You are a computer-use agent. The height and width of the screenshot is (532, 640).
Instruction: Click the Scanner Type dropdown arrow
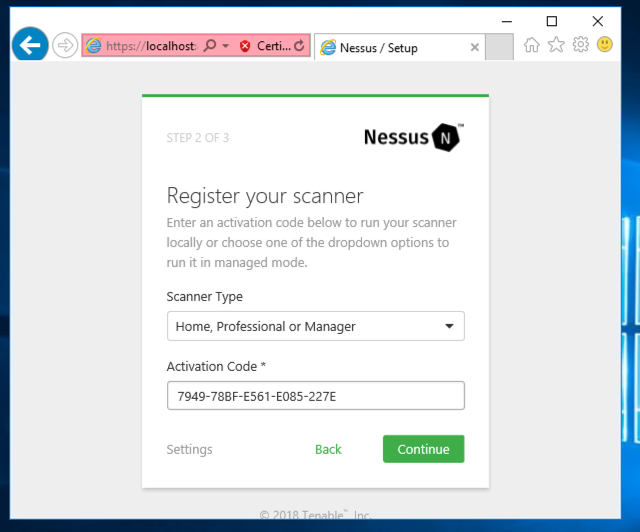449,326
